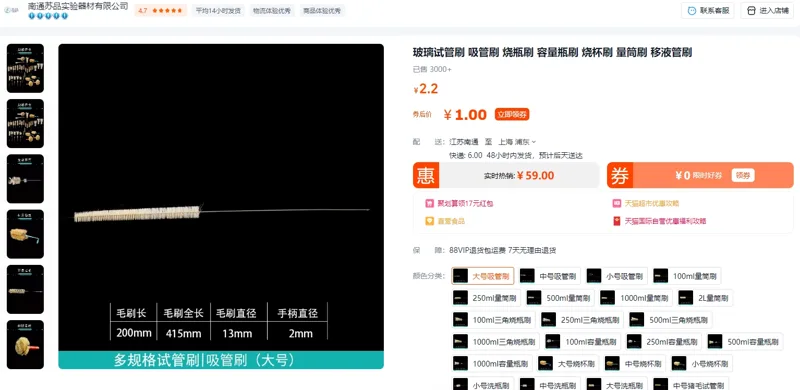Viewport: 800px width, 390px height.
Task: Select the 250ml容量瓶刷 variant
Action: [x=664, y=342]
